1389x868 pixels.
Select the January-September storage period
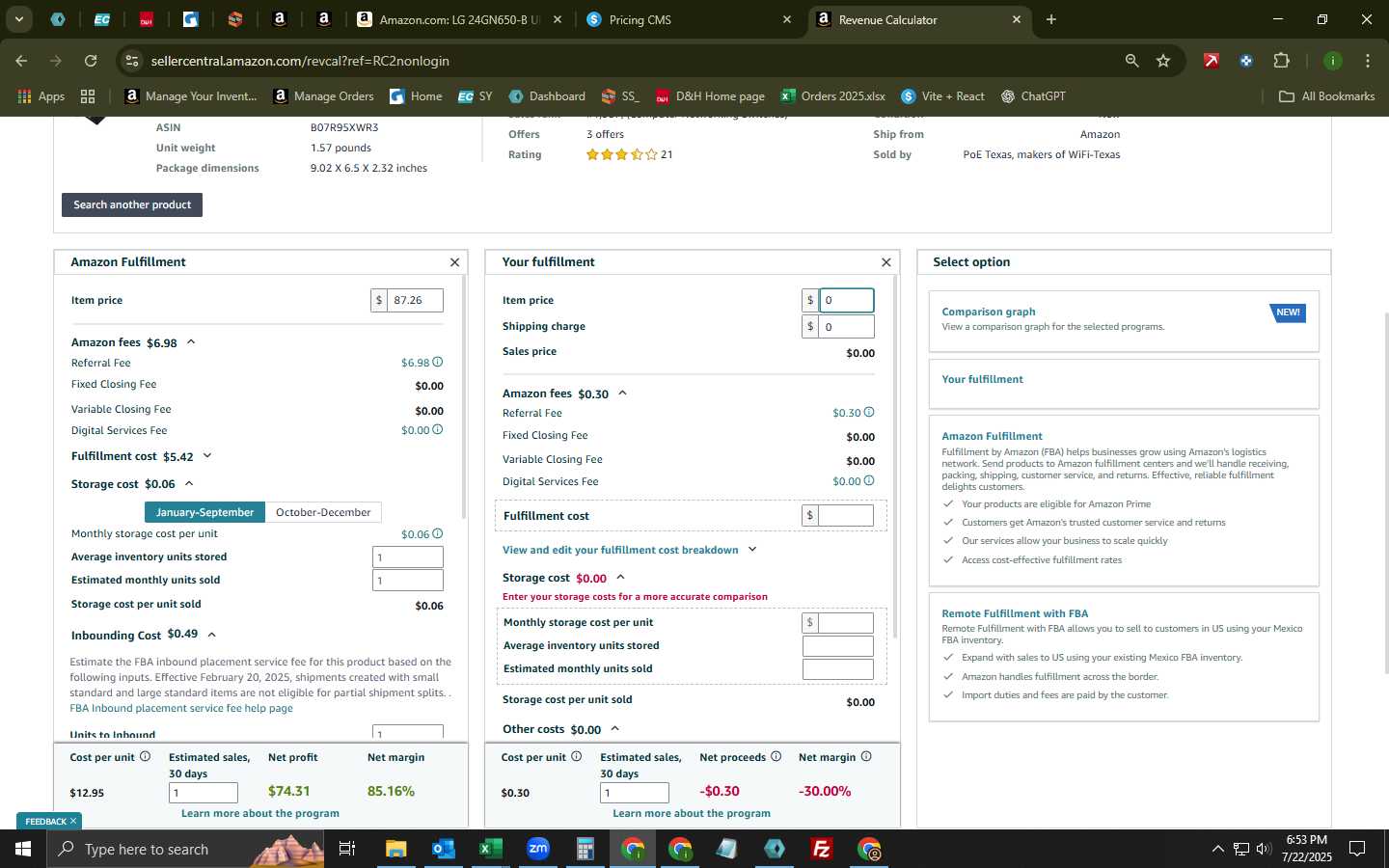(x=204, y=512)
